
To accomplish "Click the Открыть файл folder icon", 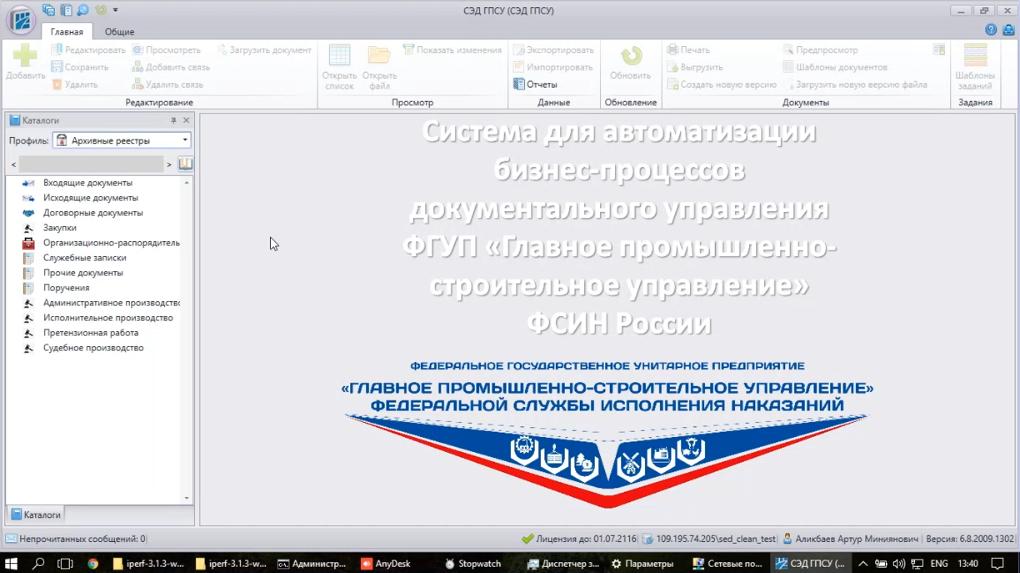I will point(379,56).
